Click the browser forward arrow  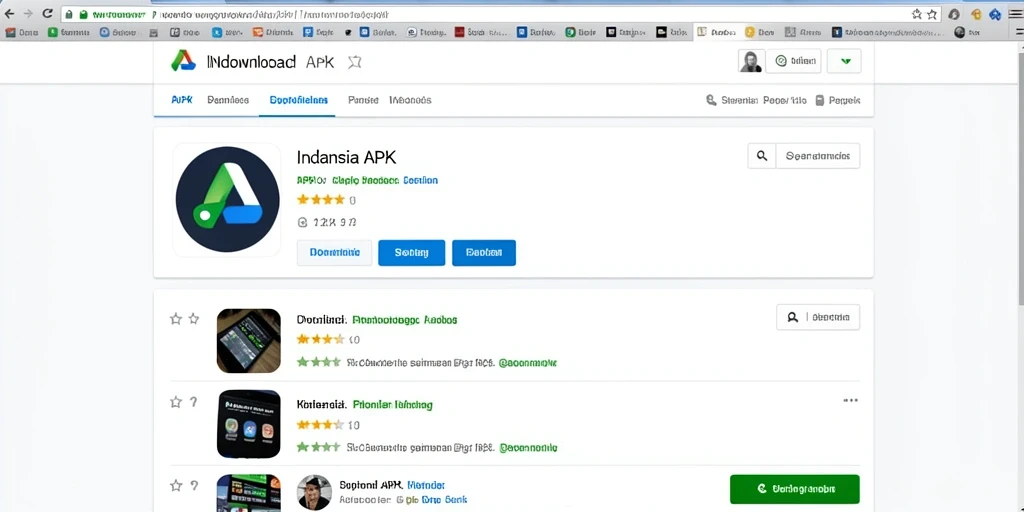click(28, 13)
